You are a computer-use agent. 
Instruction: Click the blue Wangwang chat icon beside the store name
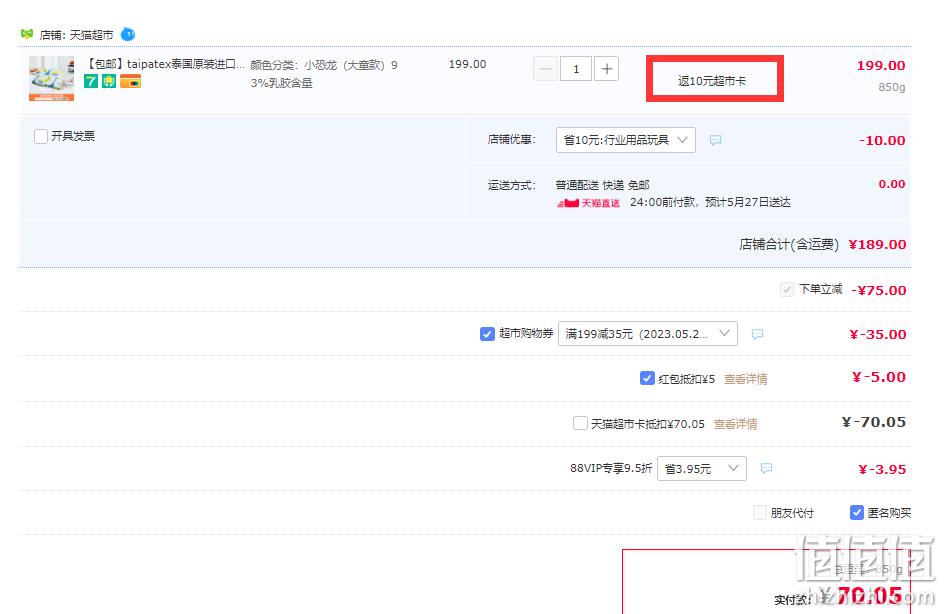128,34
